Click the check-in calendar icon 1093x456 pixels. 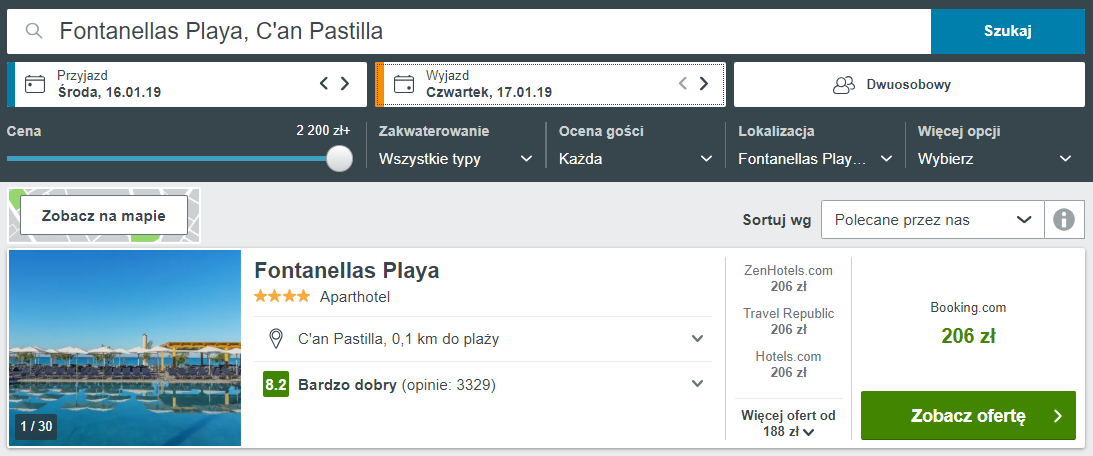tap(36, 84)
